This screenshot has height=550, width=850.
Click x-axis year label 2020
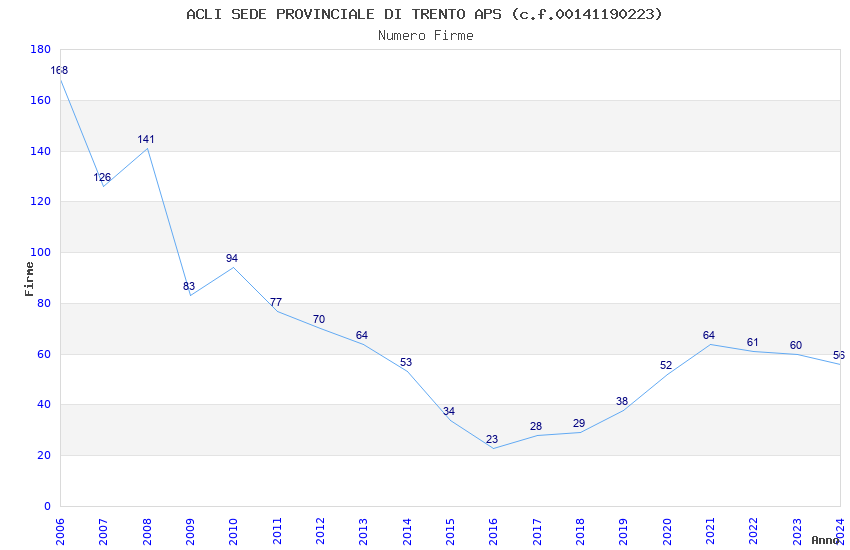(x=667, y=532)
